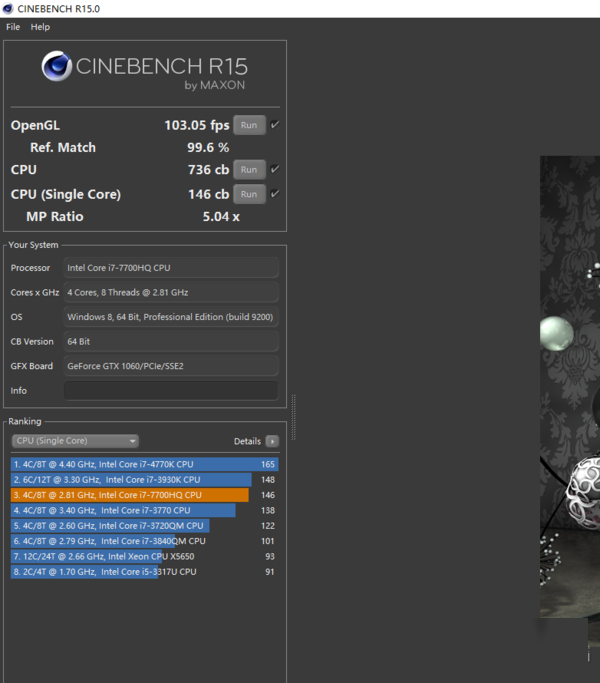Click the Cinebench R15 logo sphere
This screenshot has height=683, width=600.
(57, 66)
